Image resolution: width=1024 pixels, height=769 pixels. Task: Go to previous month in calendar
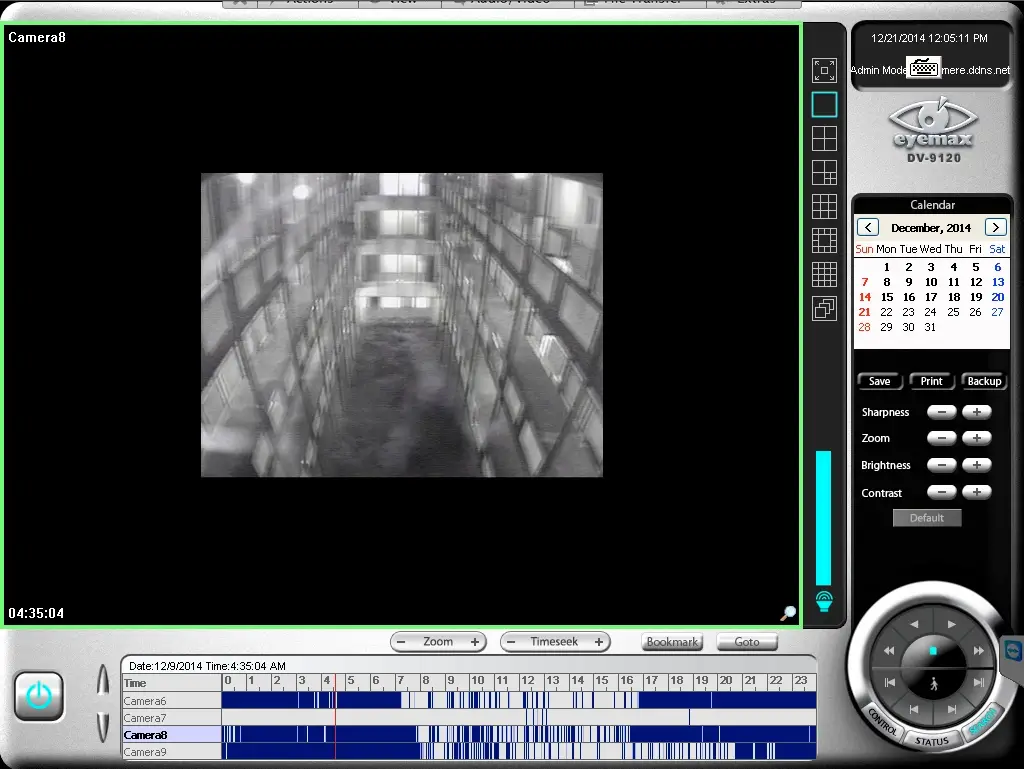click(x=868, y=228)
